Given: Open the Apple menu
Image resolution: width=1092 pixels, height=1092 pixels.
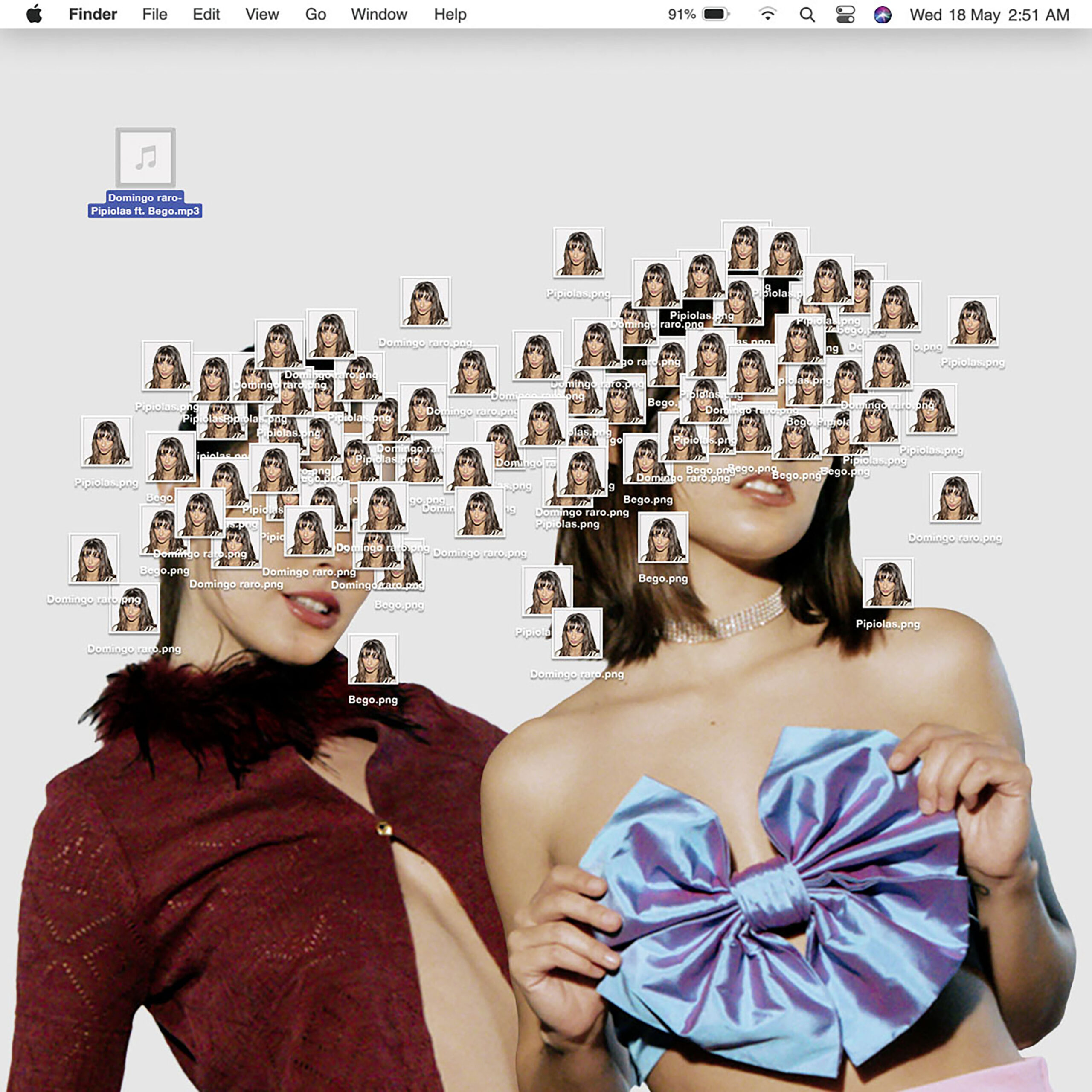Looking at the screenshot, I should (x=35, y=14).
